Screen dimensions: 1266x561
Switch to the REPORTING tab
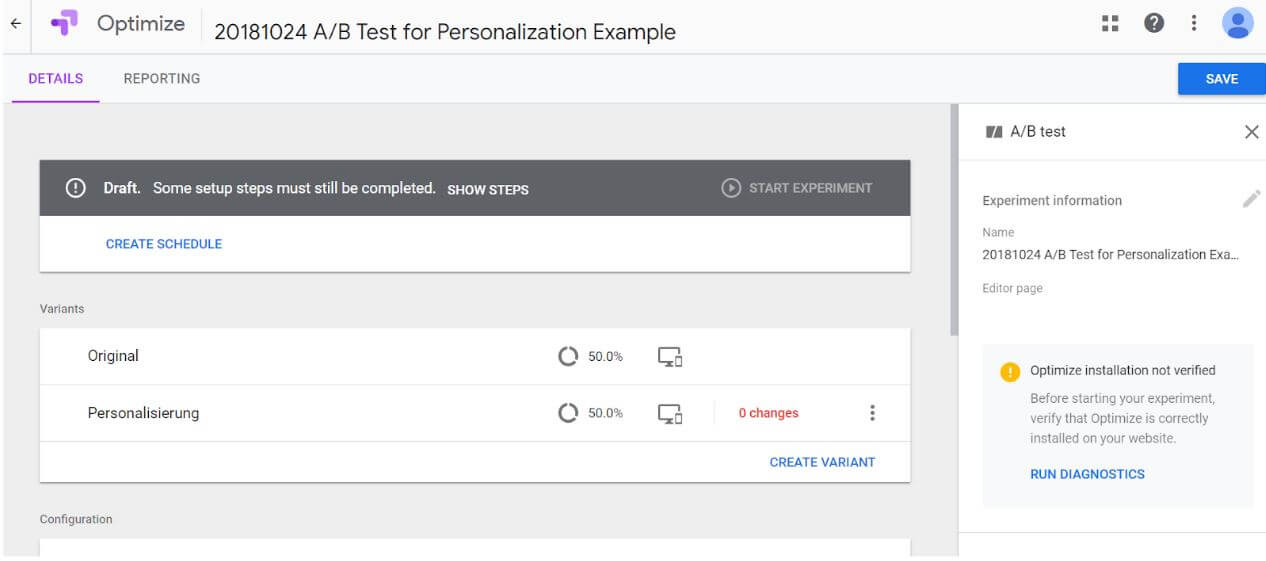coord(162,78)
